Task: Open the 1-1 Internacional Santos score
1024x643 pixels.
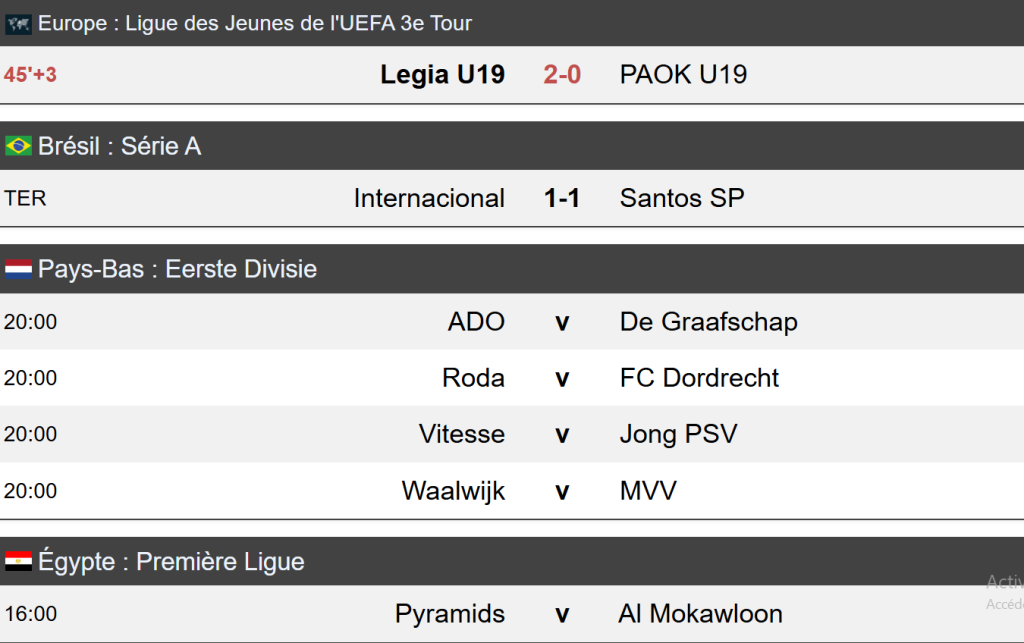Action: point(562,198)
